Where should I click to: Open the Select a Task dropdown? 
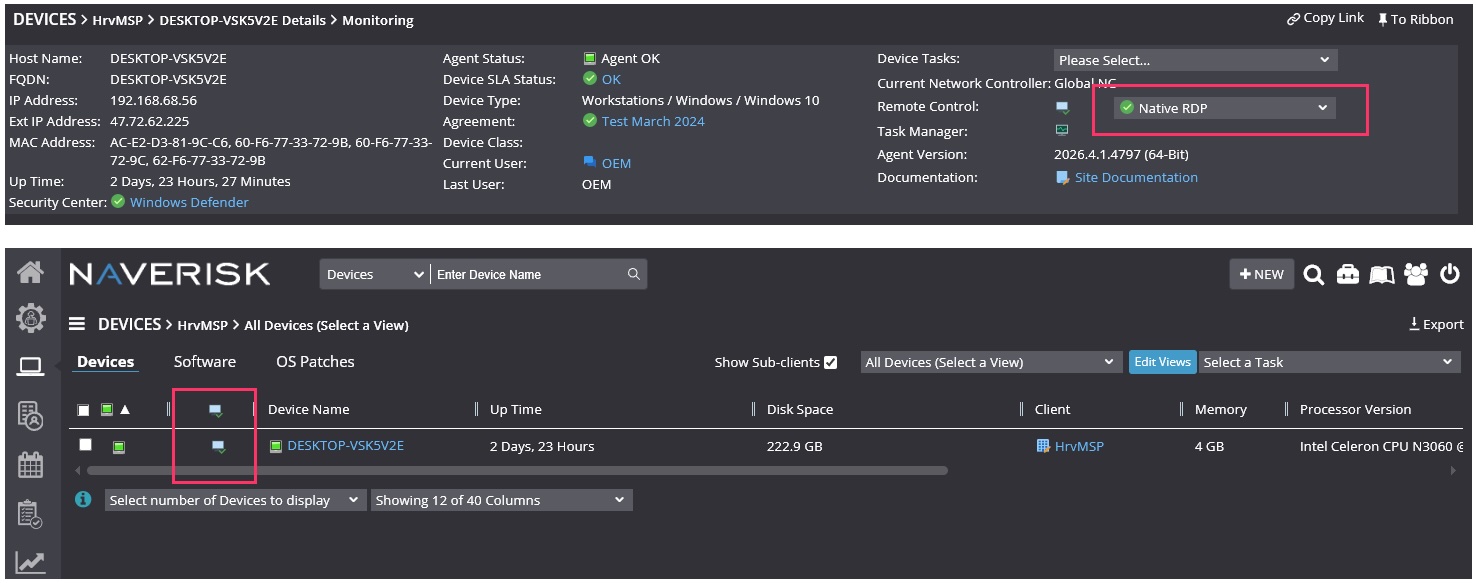(x=1330, y=362)
